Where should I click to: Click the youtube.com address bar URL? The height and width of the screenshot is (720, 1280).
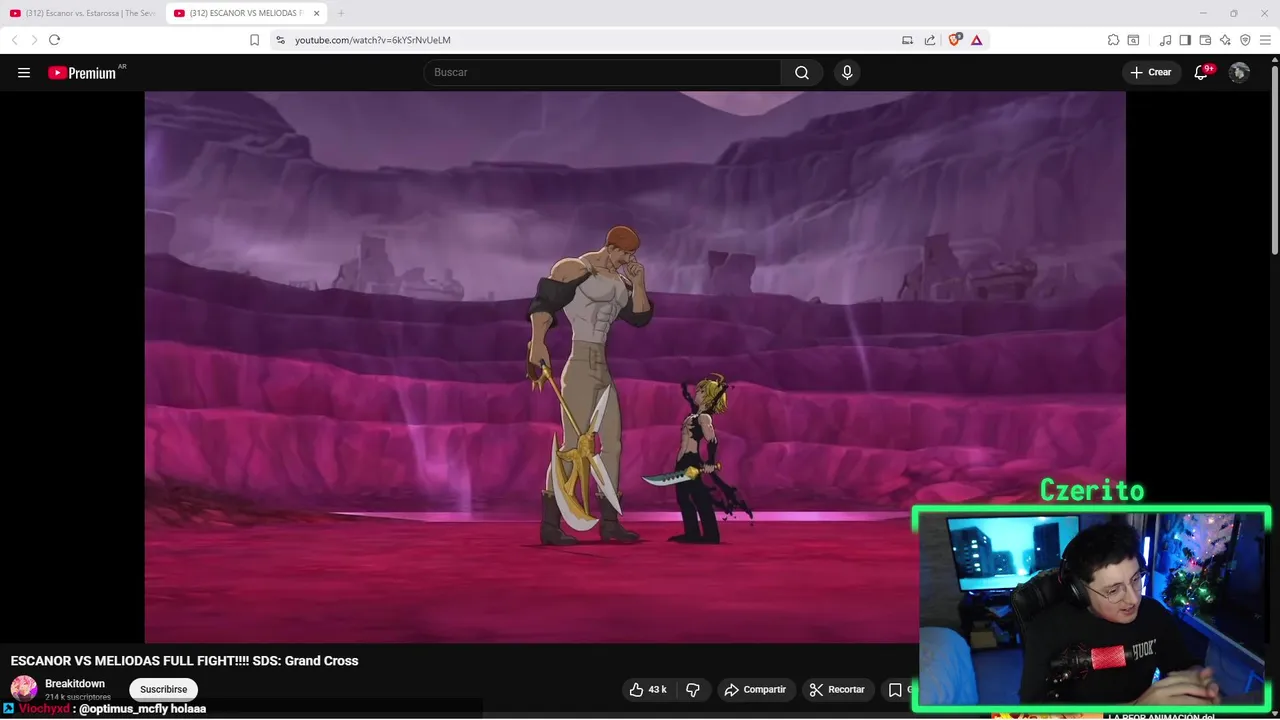tap(373, 40)
